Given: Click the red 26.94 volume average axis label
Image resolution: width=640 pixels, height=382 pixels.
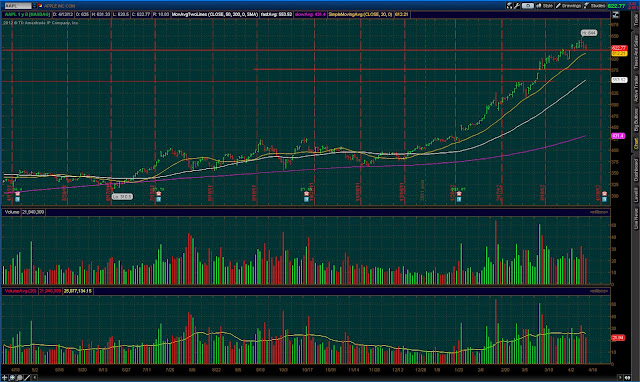Looking at the screenshot, I should (x=618, y=338).
